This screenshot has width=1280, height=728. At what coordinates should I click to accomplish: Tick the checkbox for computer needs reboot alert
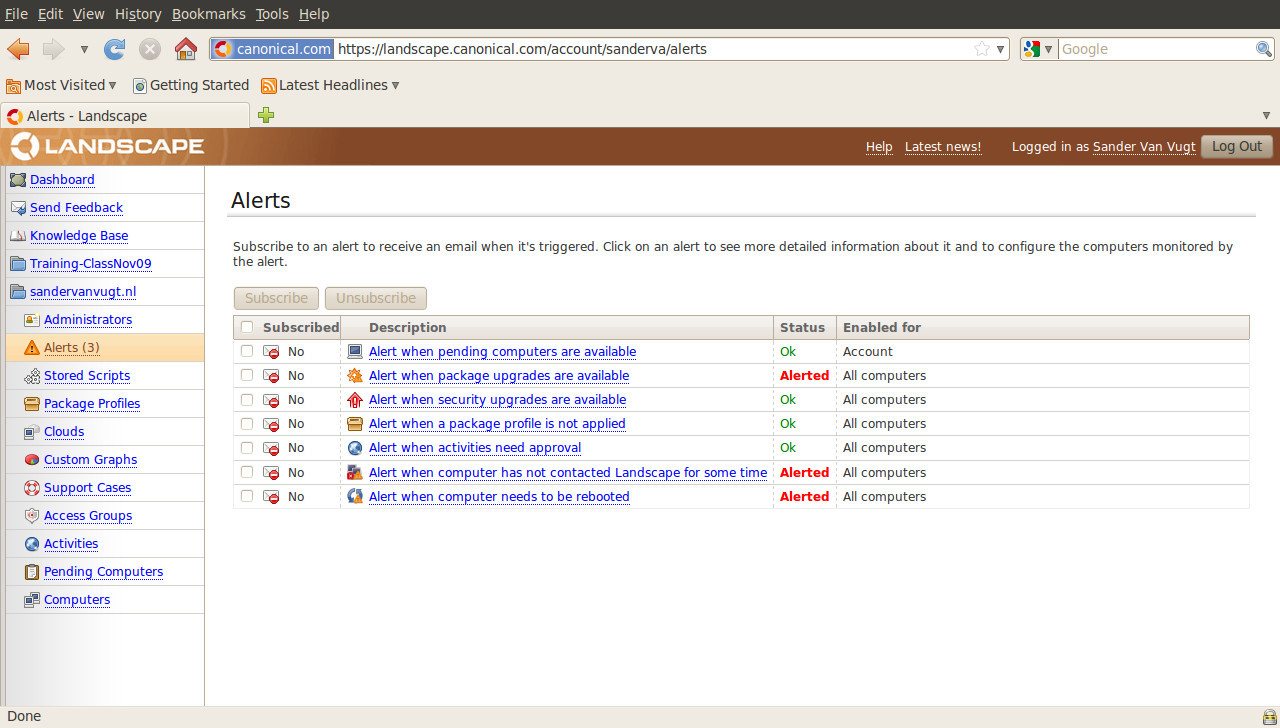tap(247, 497)
